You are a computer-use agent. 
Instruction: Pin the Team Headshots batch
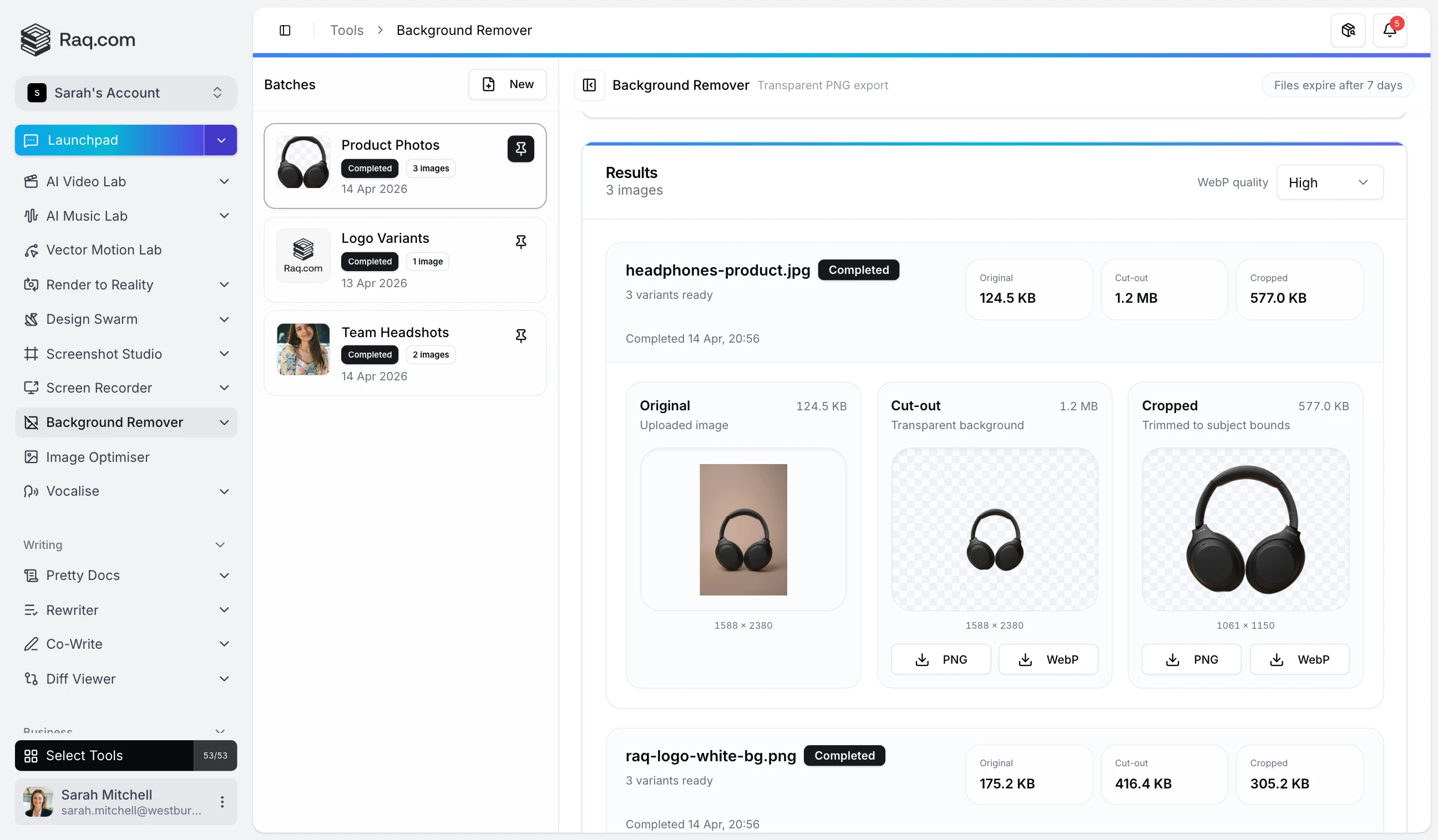(520, 335)
